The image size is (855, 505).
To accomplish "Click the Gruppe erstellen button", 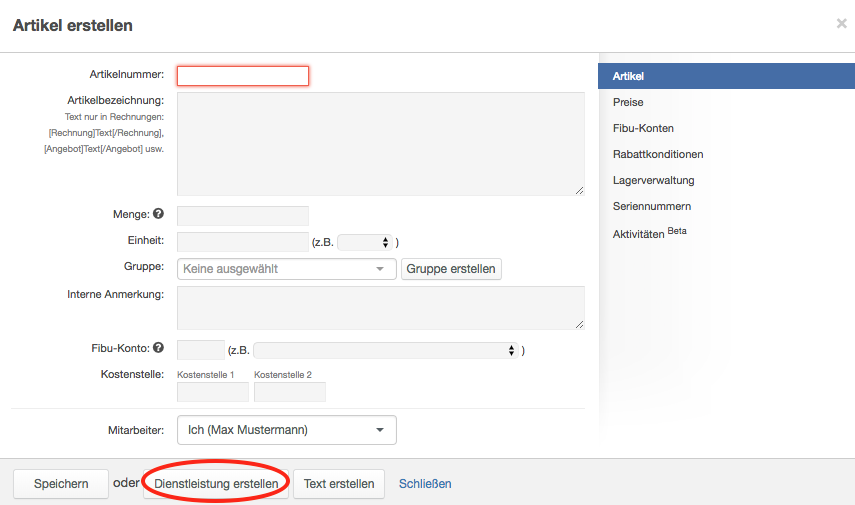I will [451, 269].
